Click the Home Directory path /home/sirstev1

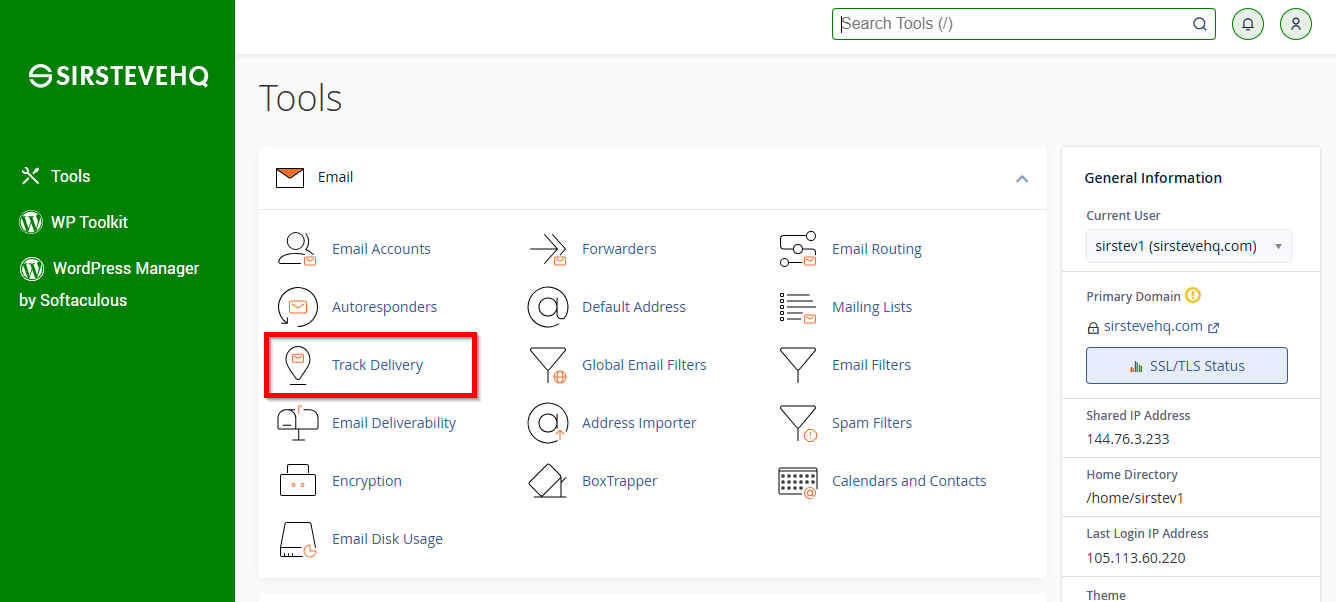click(x=1135, y=498)
